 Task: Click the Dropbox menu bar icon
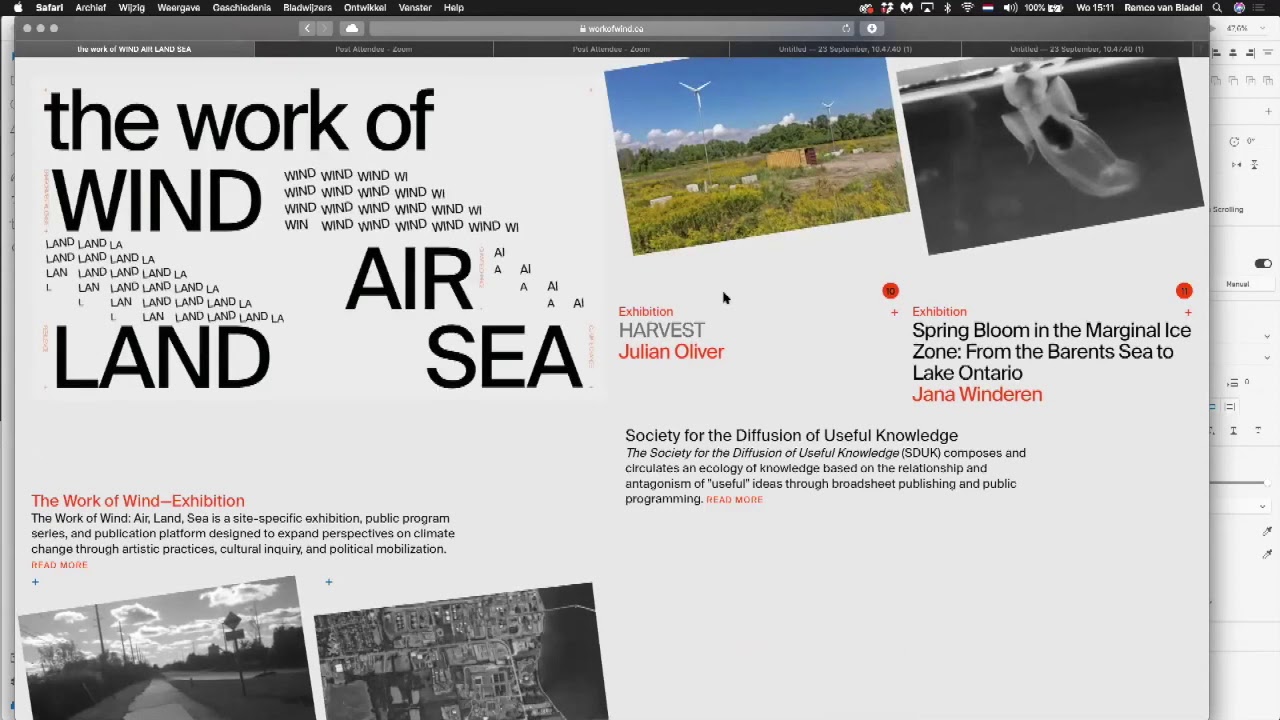point(886,7)
